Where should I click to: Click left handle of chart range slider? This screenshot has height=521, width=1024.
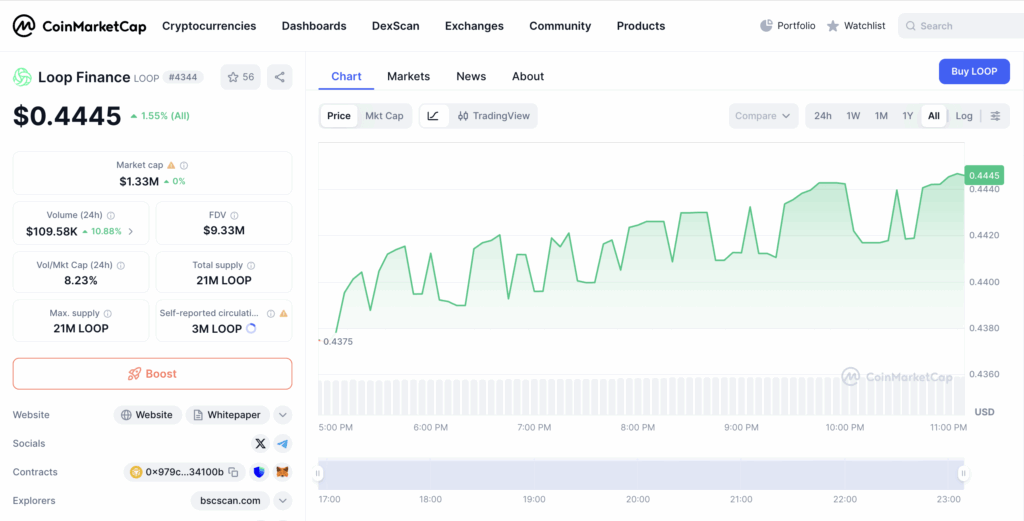[x=319, y=474]
